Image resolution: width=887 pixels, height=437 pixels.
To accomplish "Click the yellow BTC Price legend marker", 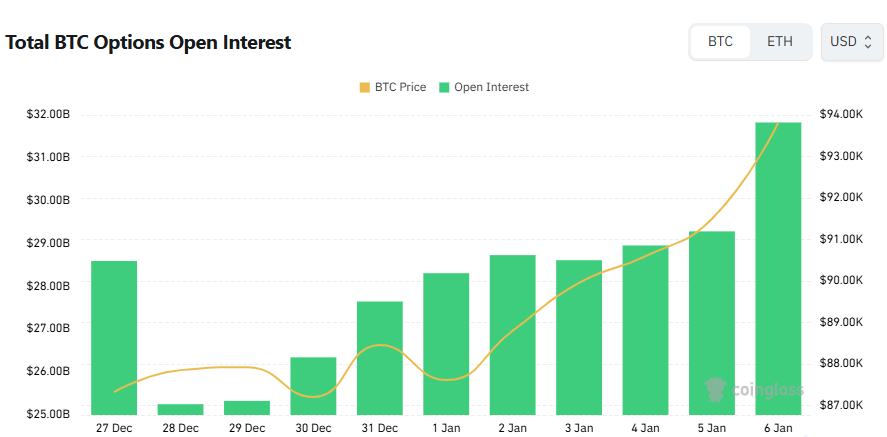I will coord(364,88).
